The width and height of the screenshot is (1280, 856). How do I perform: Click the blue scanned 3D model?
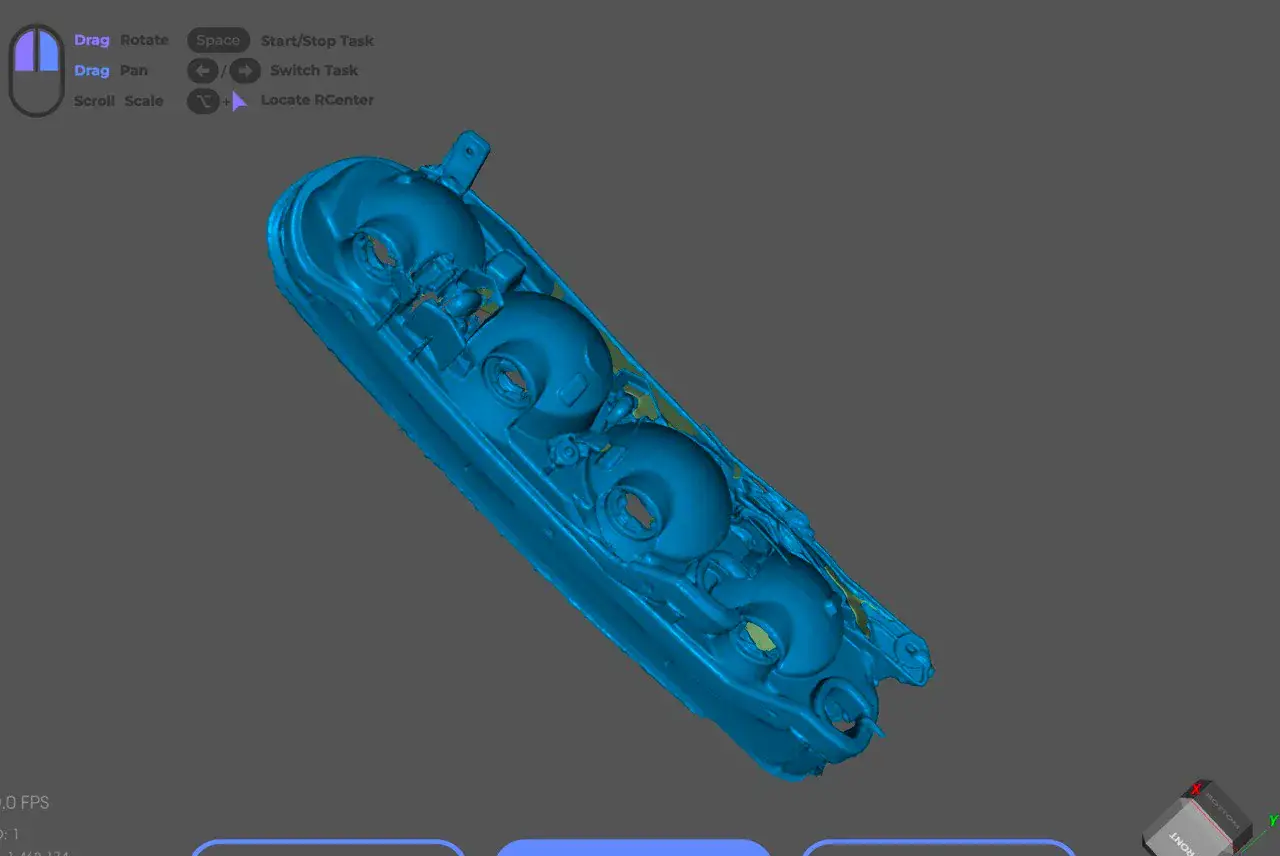tap(600, 455)
